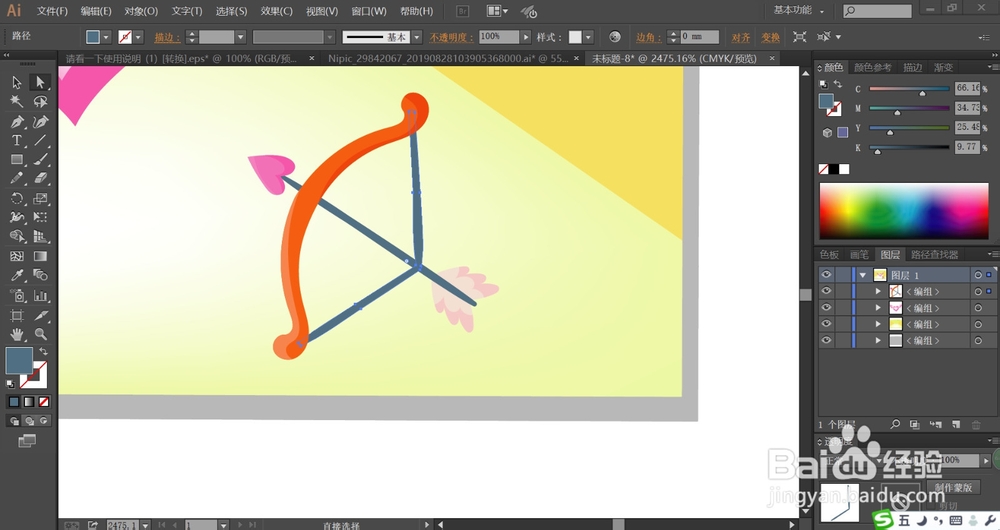The image size is (1000, 530).
Task: Select the Eyedropper tool
Action: tap(17, 276)
